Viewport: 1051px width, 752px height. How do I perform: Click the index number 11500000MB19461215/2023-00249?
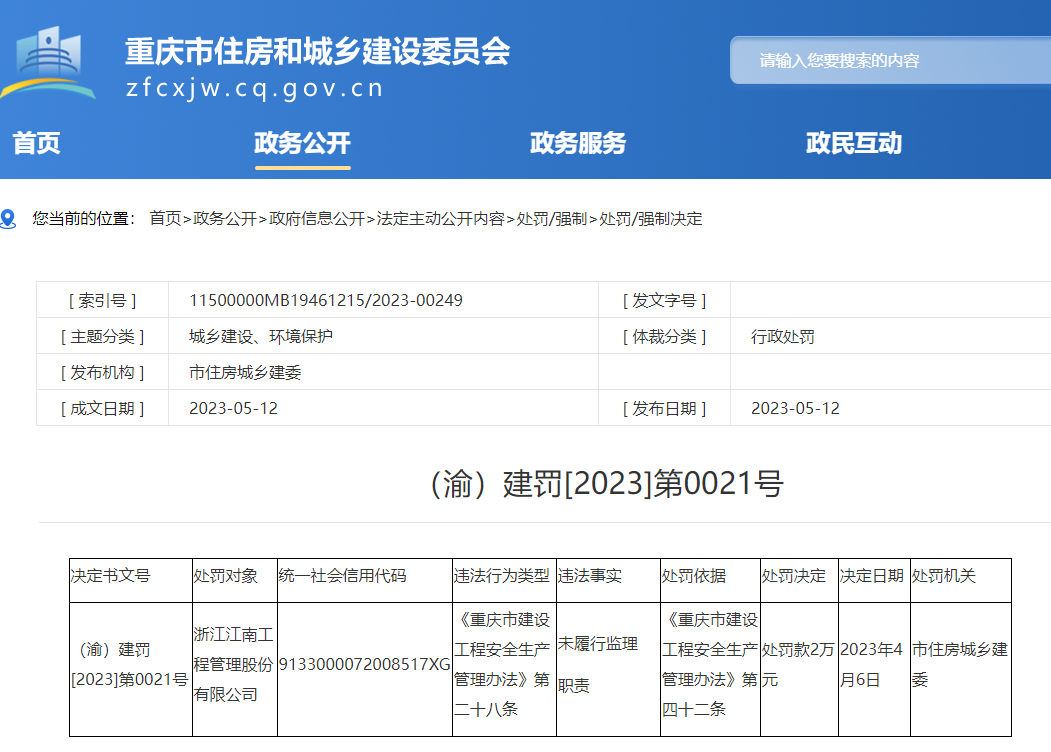pos(326,300)
